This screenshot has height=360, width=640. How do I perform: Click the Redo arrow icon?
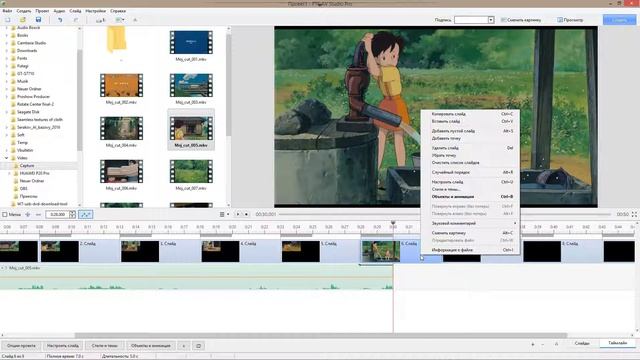pos(76,20)
